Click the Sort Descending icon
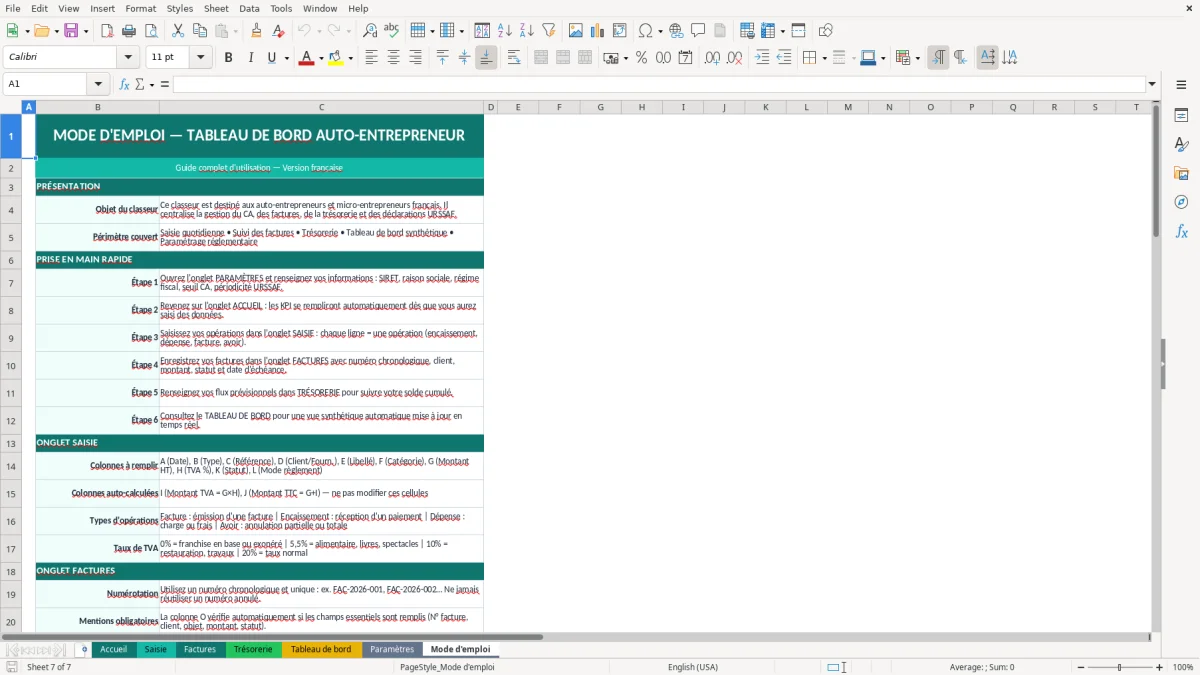This screenshot has width=1200, height=675. click(526, 31)
